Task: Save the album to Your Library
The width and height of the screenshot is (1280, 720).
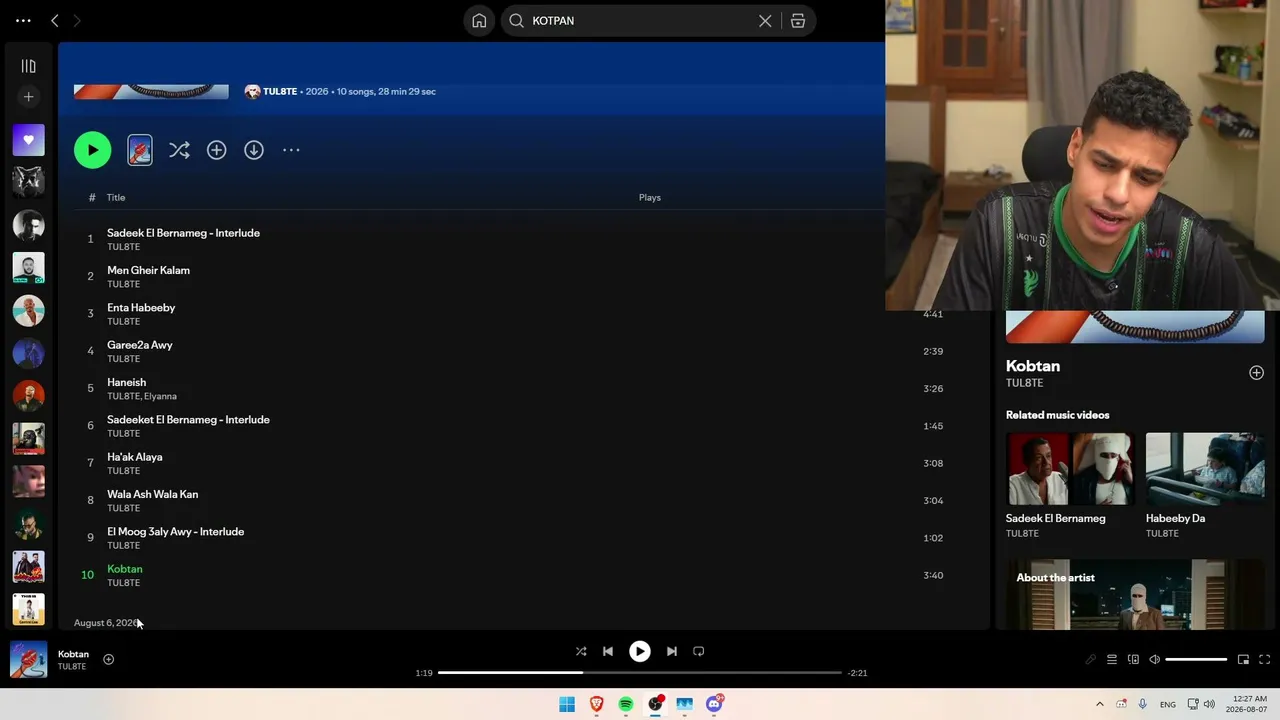Action: 216,150
